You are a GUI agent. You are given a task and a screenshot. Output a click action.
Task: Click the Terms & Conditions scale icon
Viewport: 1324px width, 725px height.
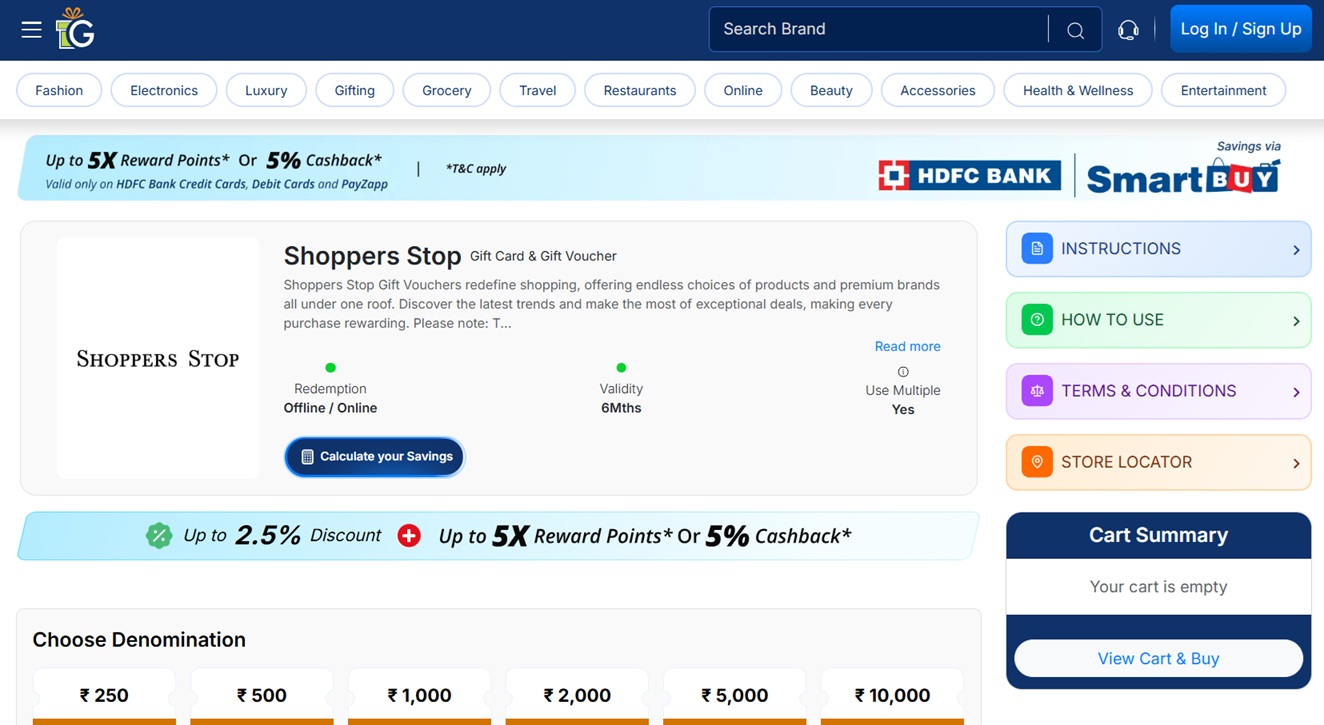point(1037,391)
